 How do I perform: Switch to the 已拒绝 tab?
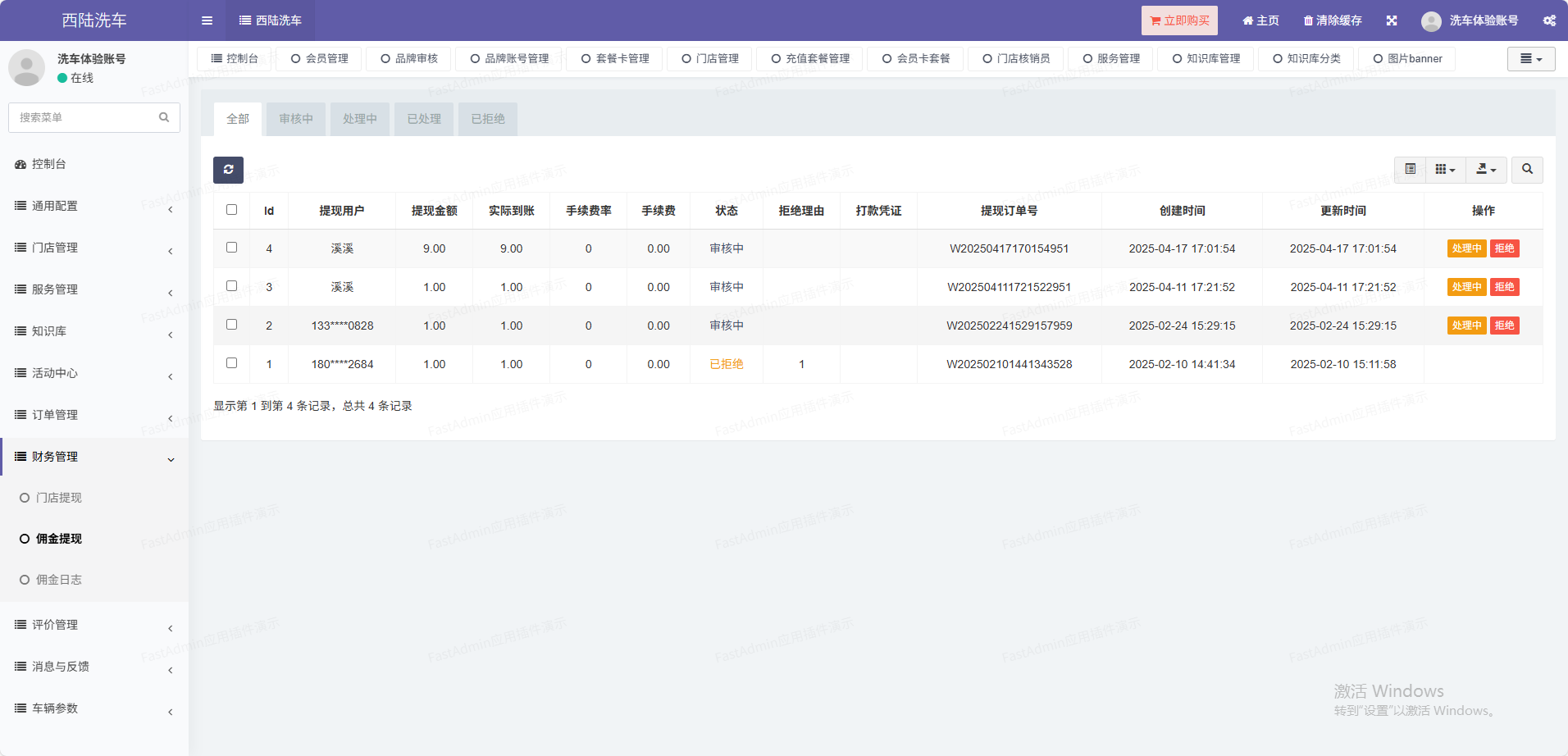click(488, 119)
